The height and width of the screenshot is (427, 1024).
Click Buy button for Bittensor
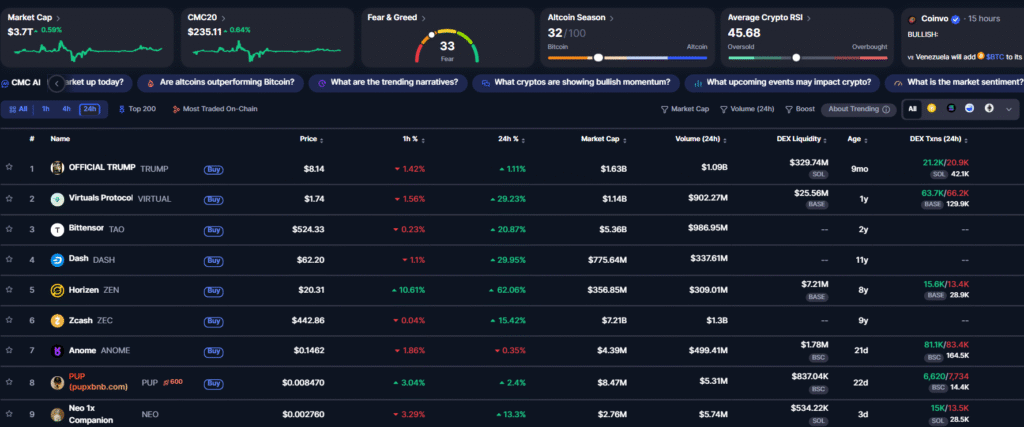click(x=214, y=230)
